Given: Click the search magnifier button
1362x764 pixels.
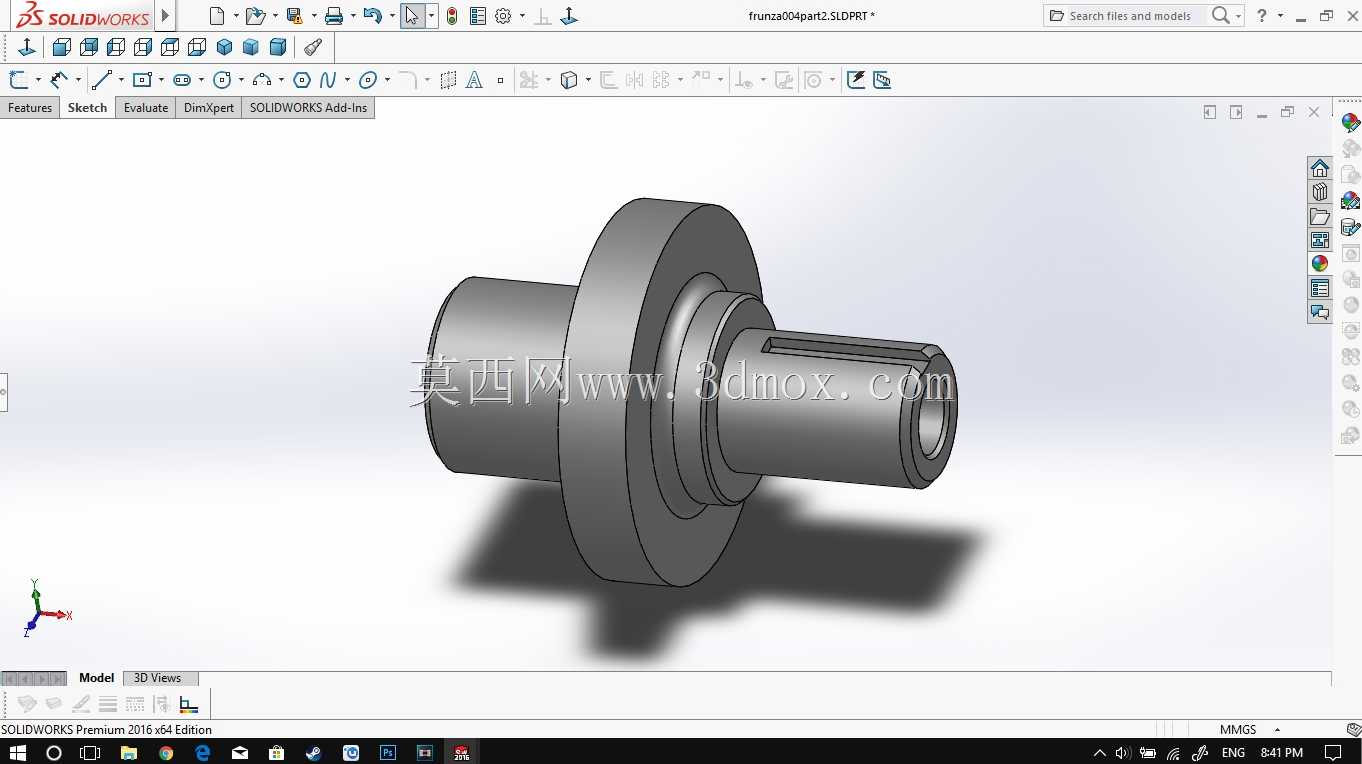Looking at the screenshot, I should click(x=1220, y=16).
